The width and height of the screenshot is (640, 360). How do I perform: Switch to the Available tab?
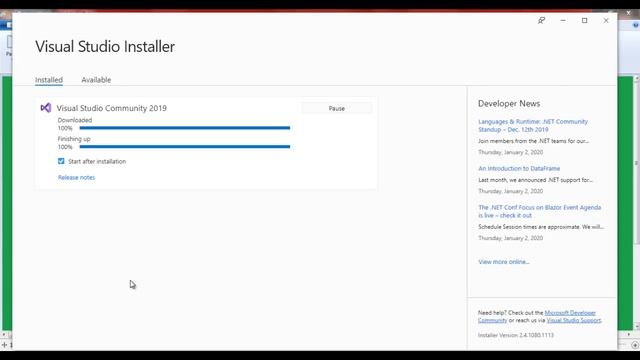96,80
